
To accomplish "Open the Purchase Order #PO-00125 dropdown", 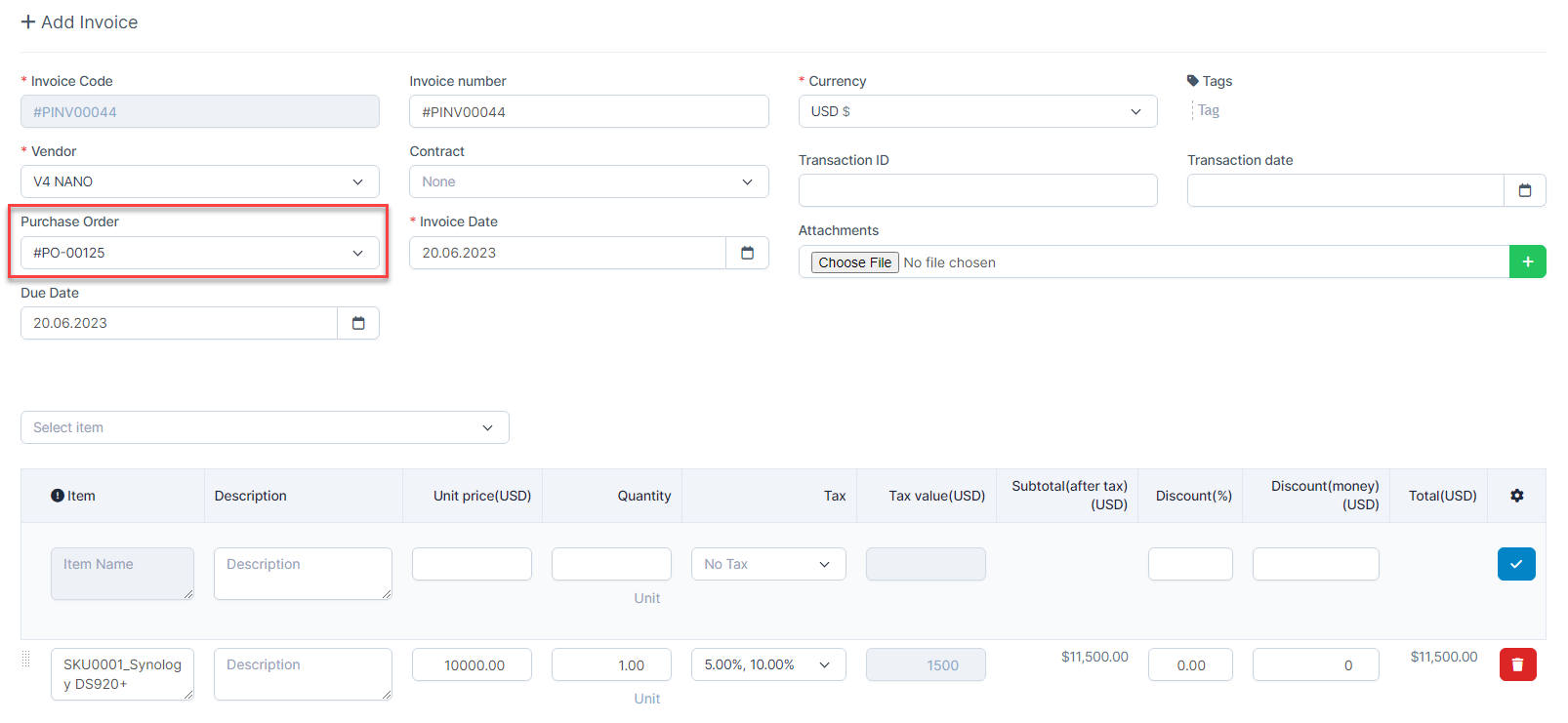I will pos(199,253).
